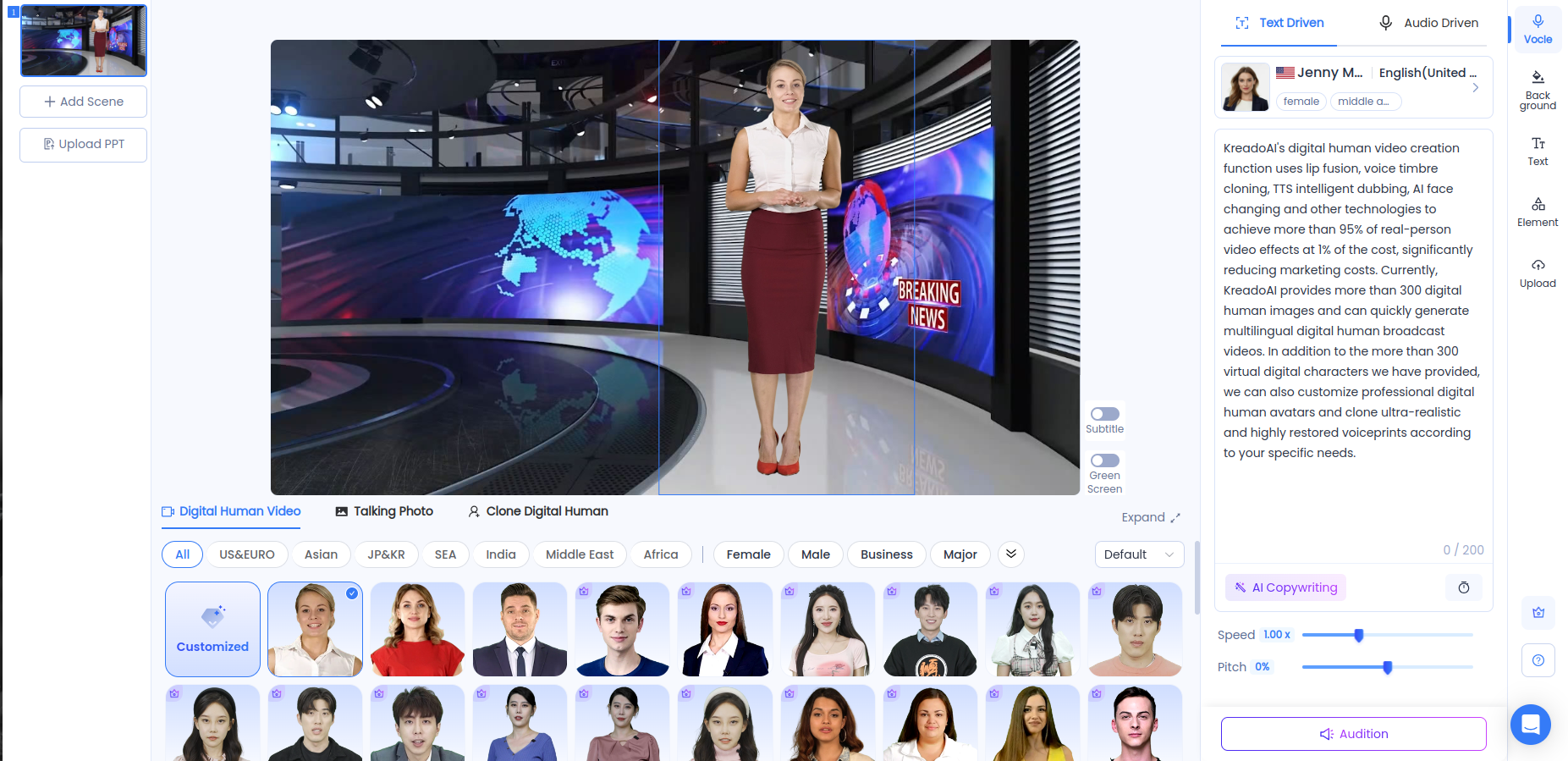Switch to the Audio Driven tab
The image size is (1568, 761).
pos(1428,23)
